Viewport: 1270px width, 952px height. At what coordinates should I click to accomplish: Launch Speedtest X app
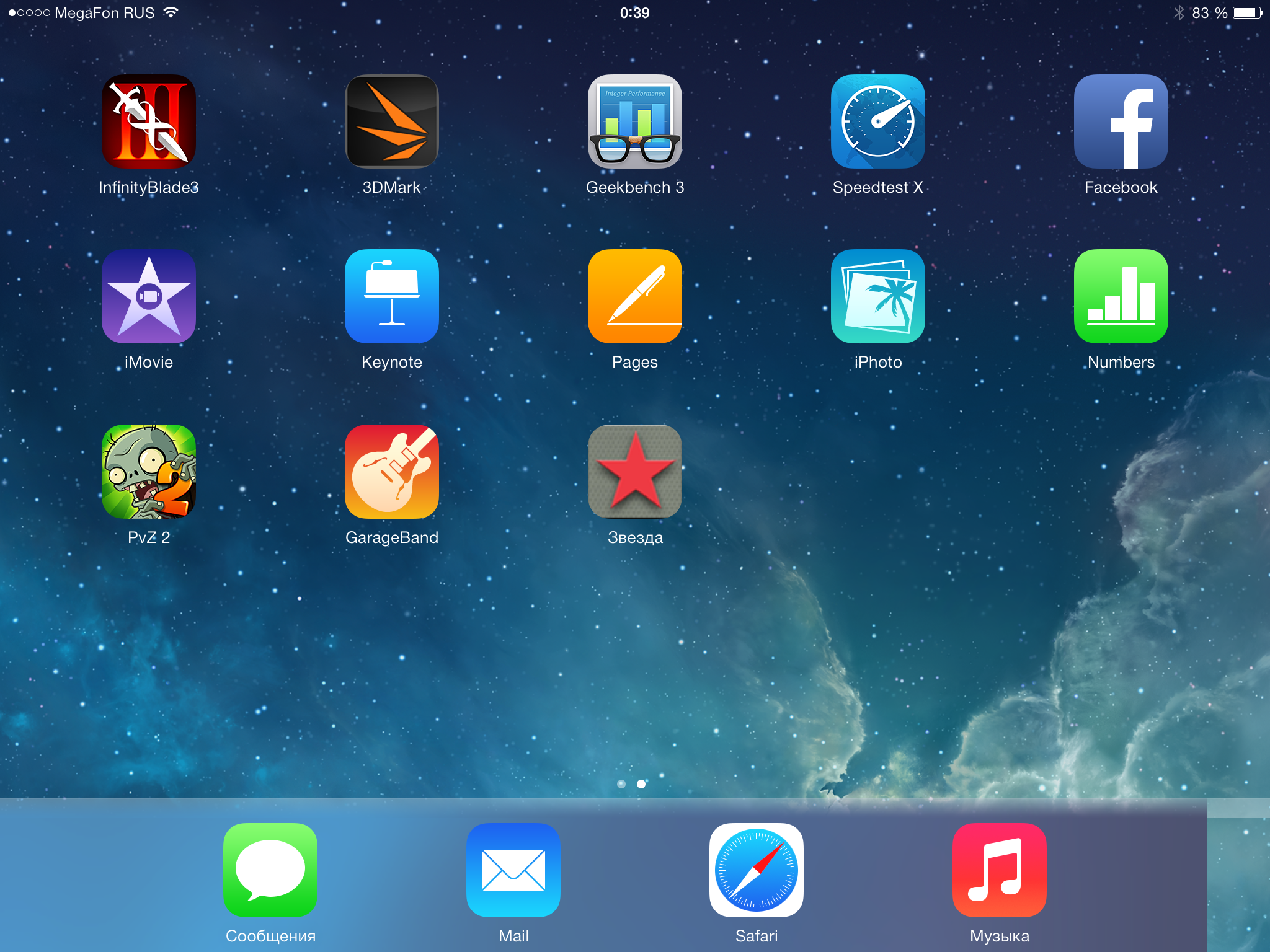pyautogui.click(x=878, y=121)
